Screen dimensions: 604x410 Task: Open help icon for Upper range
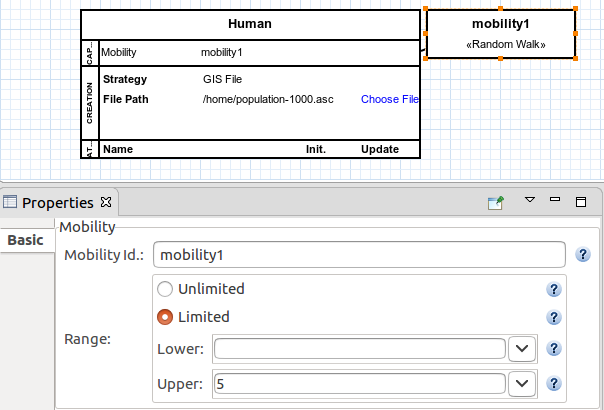point(554,384)
